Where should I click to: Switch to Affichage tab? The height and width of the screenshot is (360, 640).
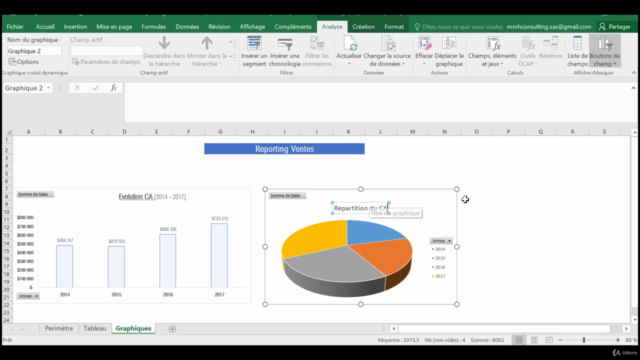click(252, 27)
